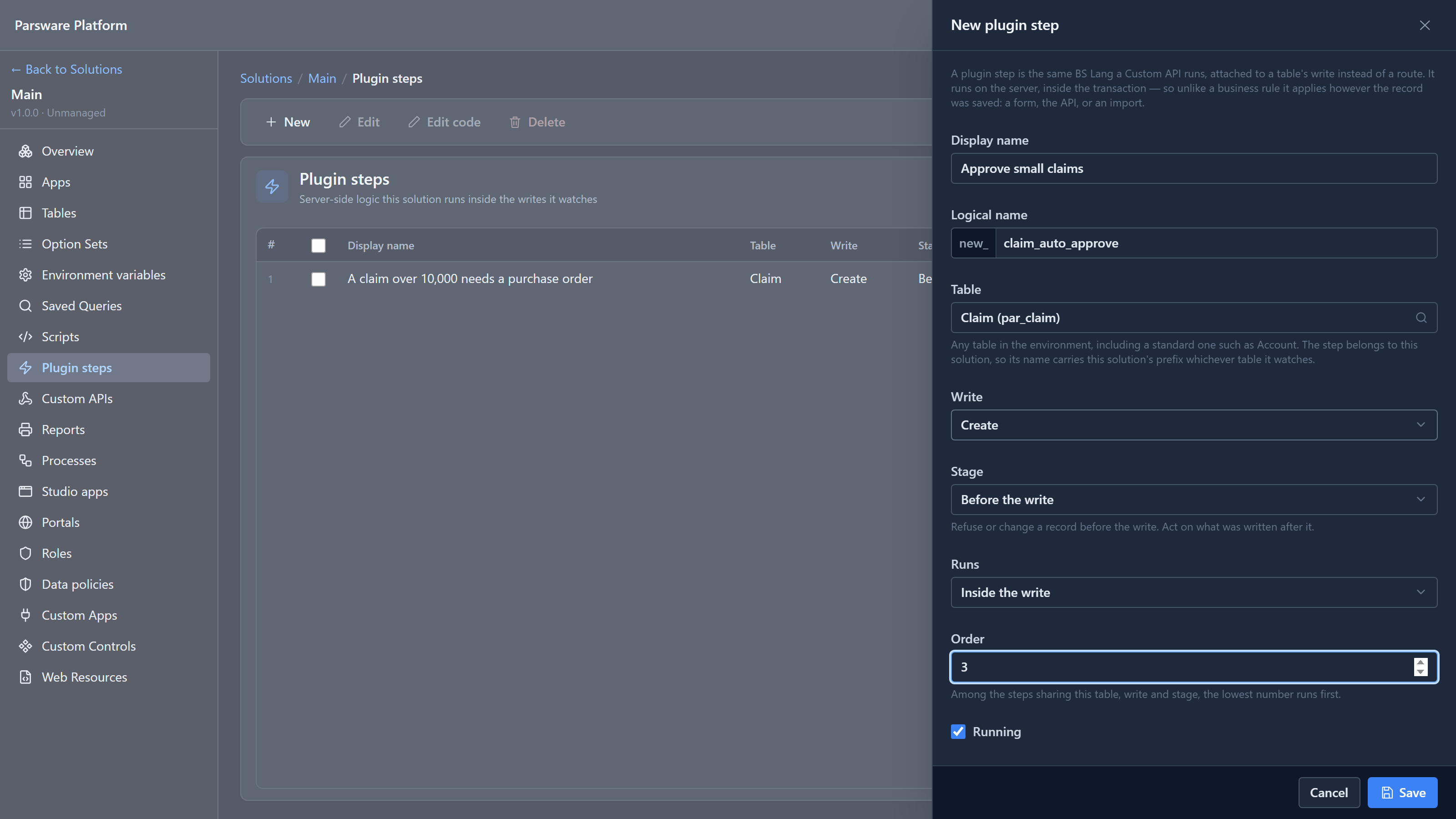The width and height of the screenshot is (1456, 819).
Task: Click Custom Apps plug icon
Action: click(x=25, y=616)
